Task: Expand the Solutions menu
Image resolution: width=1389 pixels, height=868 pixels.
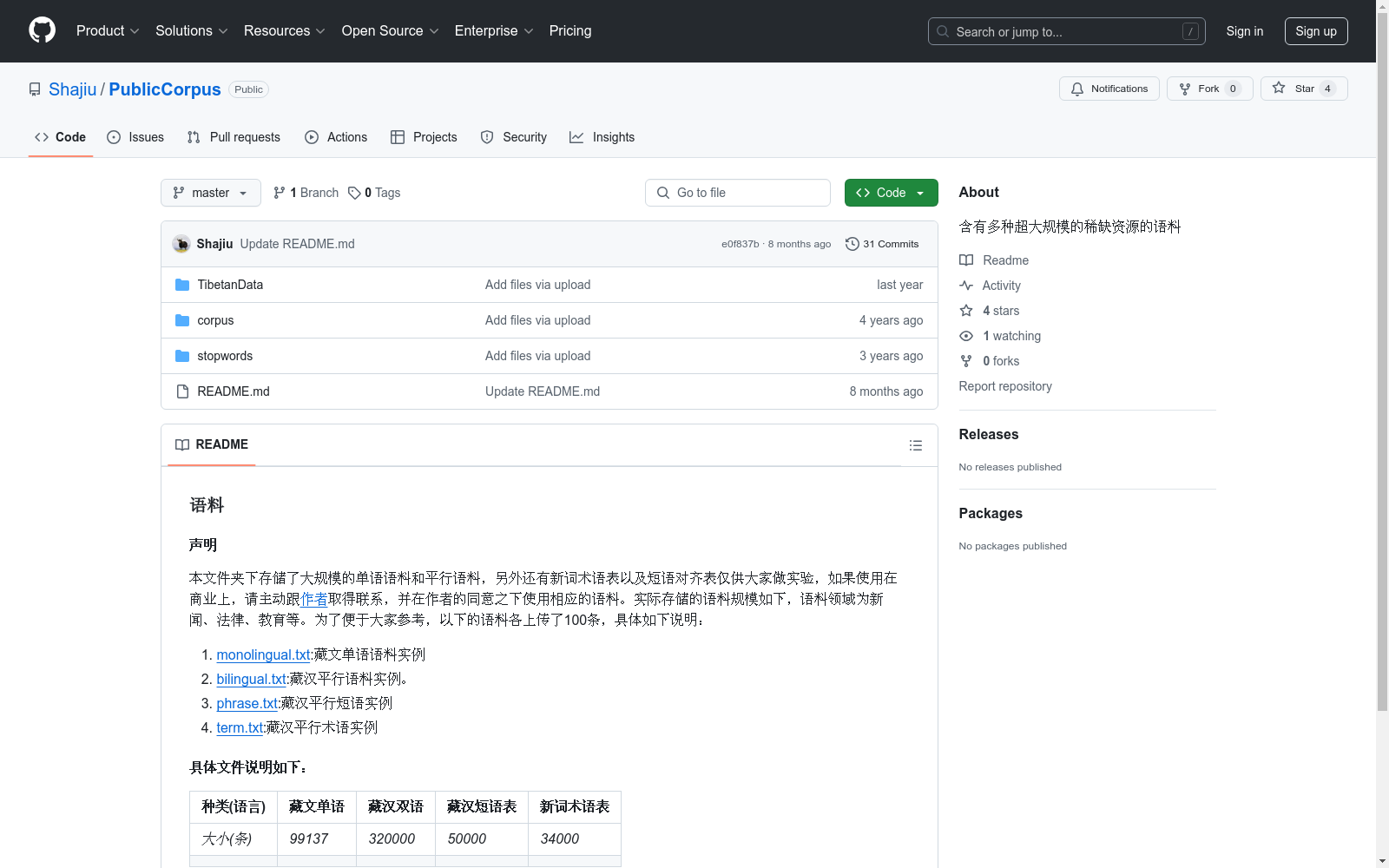Action: coord(192,31)
